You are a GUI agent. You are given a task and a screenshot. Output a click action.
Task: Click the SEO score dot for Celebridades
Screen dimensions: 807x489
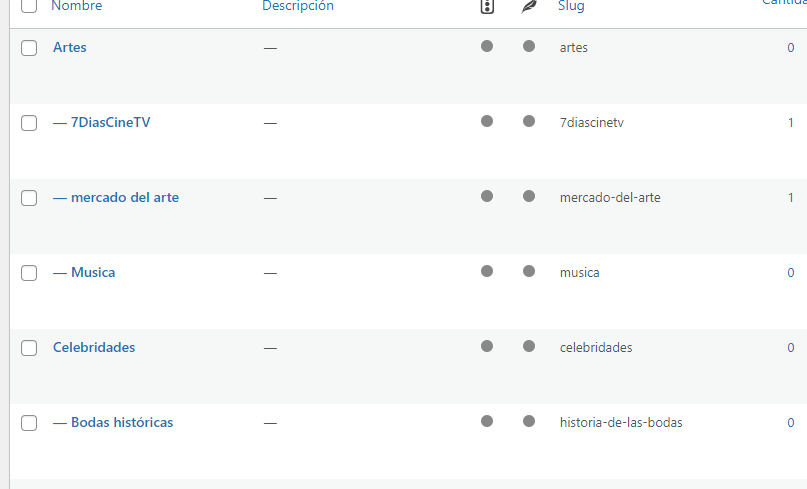[x=487, y=346]
